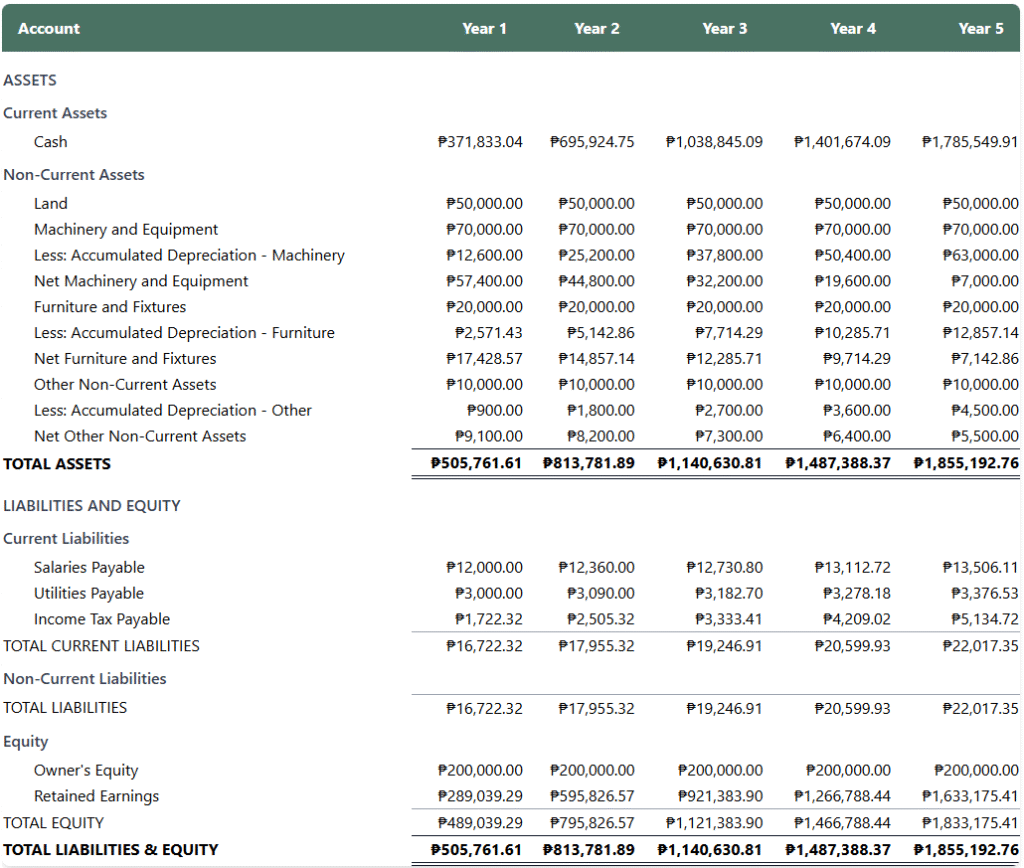Click the Year 5 column header
Screen dimensions: 1024x868
coord(981,29)
